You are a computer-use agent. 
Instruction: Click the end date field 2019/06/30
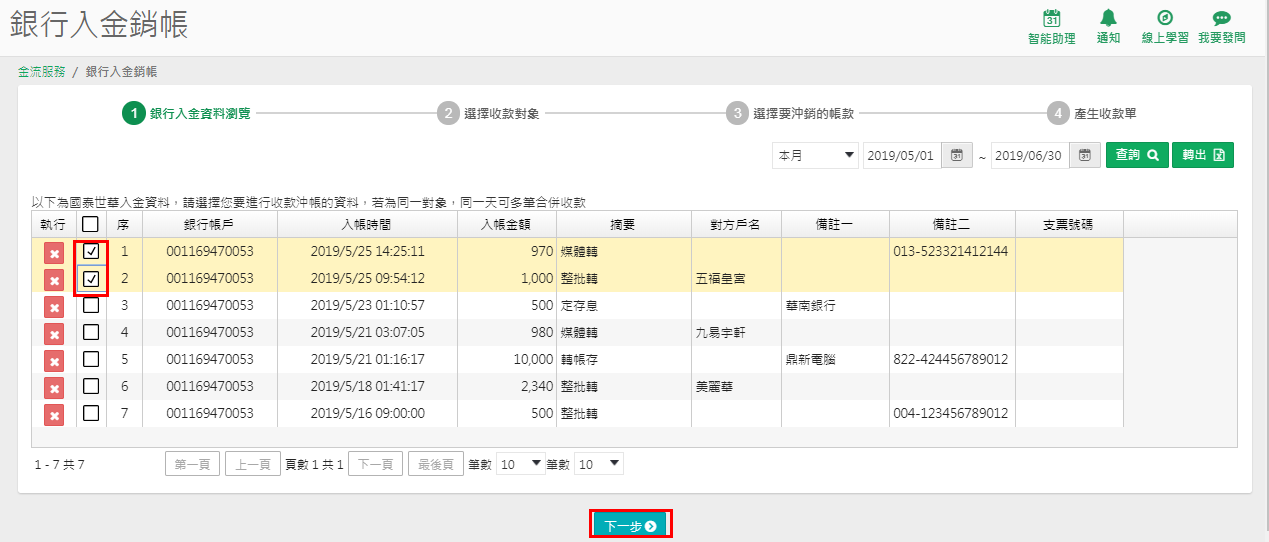tap(1030, 155)
